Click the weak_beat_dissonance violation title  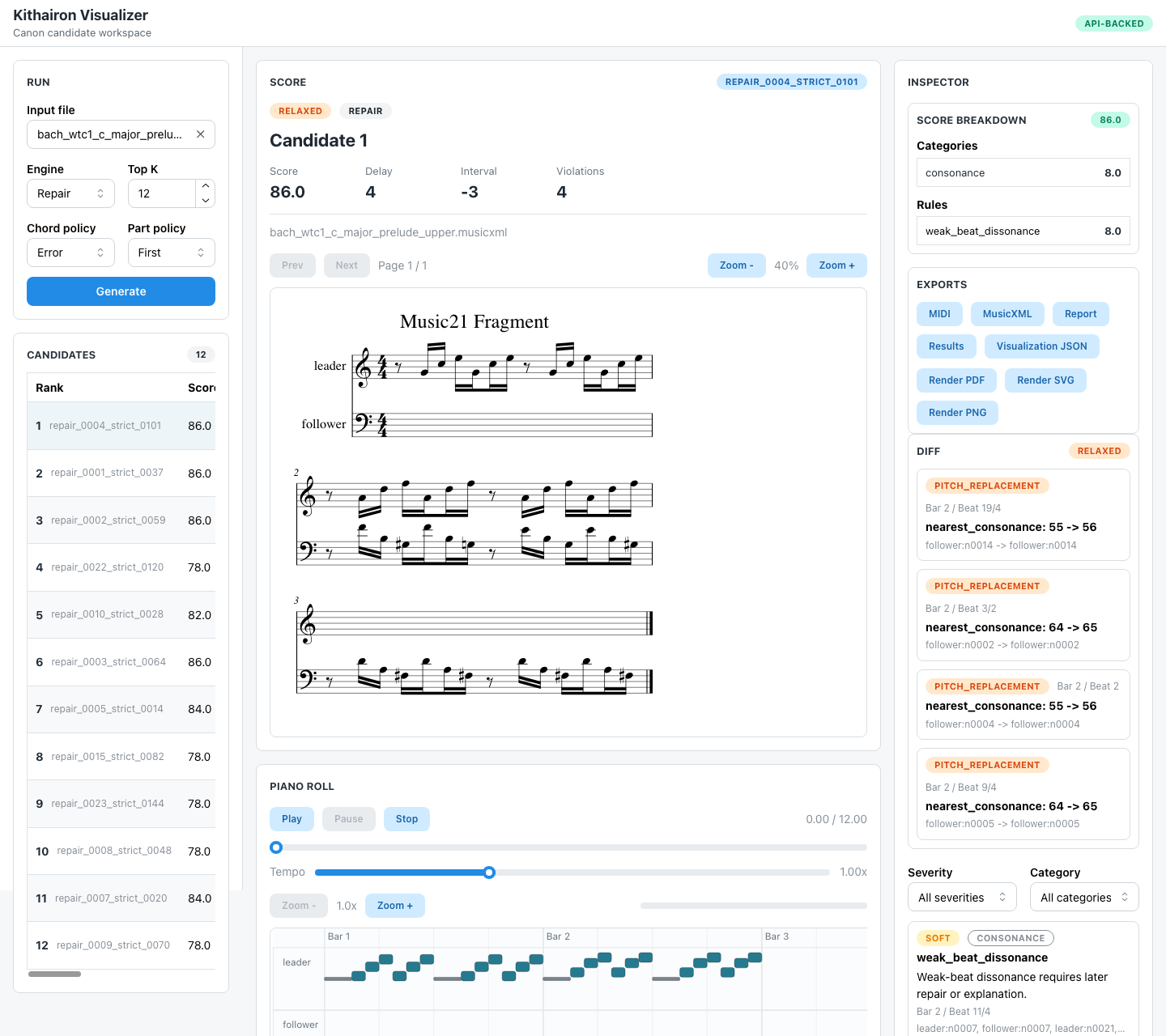tap(982, 957)
